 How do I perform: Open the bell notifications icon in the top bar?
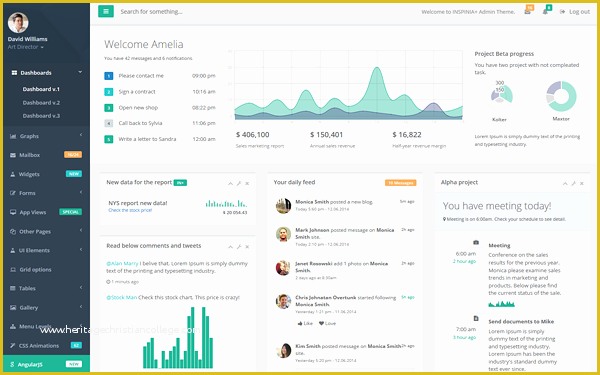coord(545,12)
